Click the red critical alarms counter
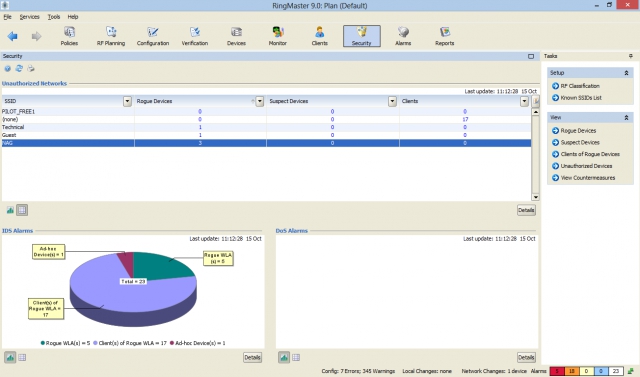Image resolution: width=640 pixels, height=377 pixels. [557, 371]
